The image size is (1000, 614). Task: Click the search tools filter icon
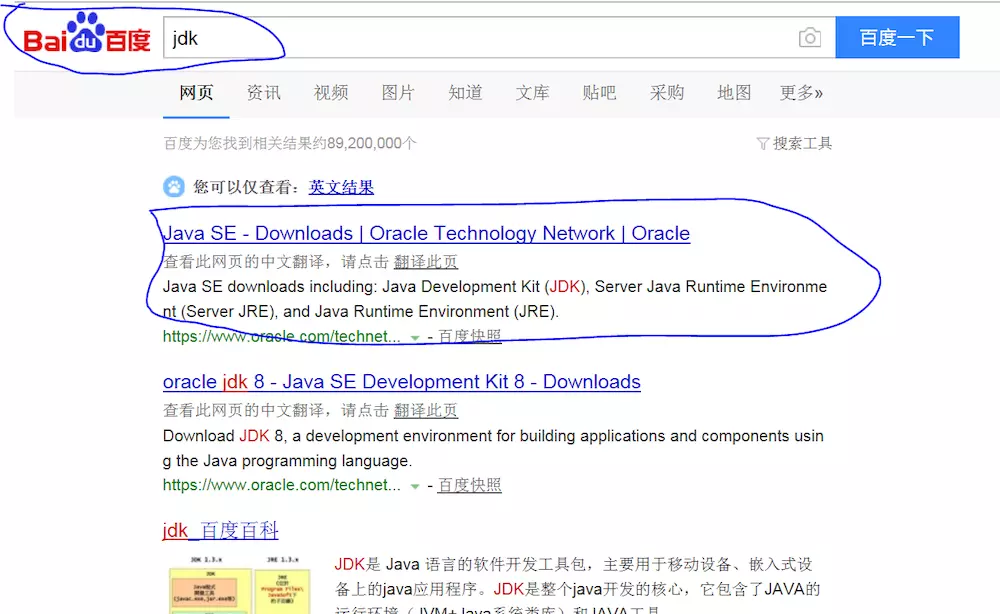(762, 143)
